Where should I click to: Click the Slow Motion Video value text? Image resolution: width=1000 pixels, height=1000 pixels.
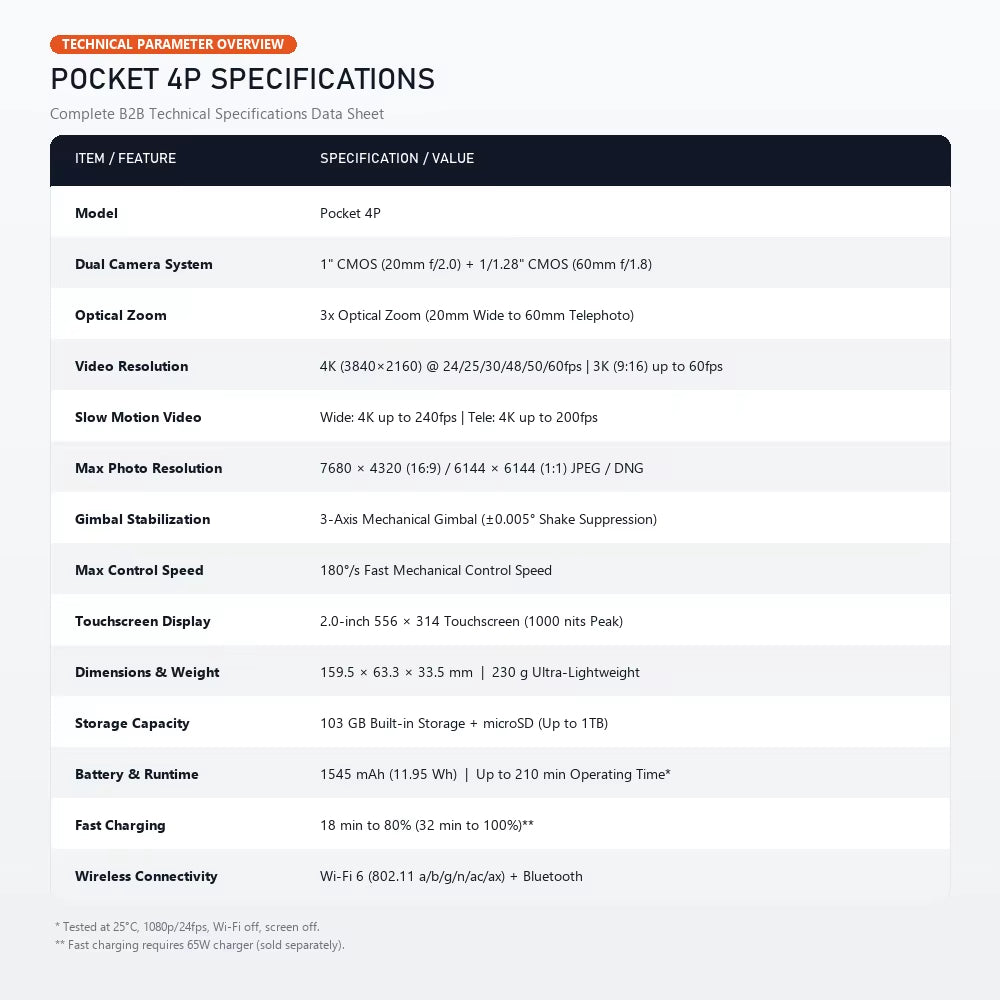459,417
